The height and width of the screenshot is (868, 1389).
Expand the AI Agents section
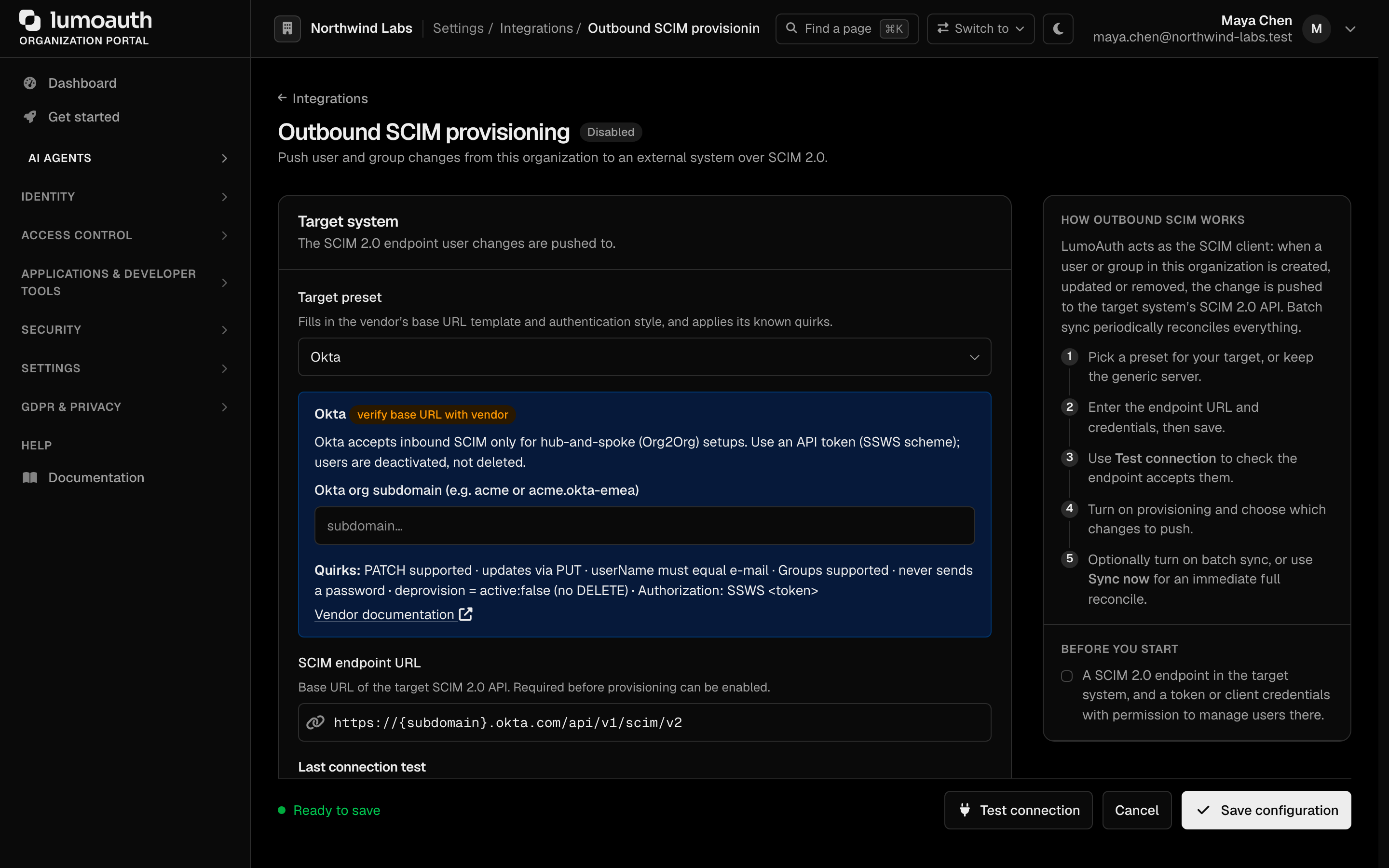click(125, 158)
